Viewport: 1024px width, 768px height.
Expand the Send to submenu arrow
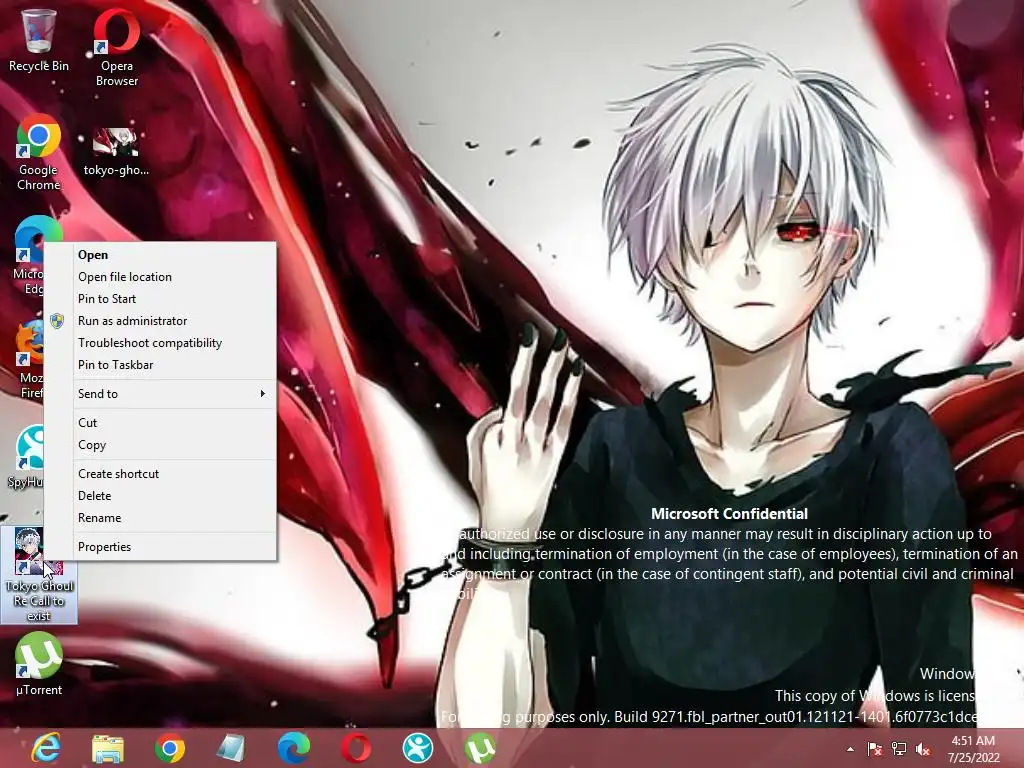(x=263, y=394)
